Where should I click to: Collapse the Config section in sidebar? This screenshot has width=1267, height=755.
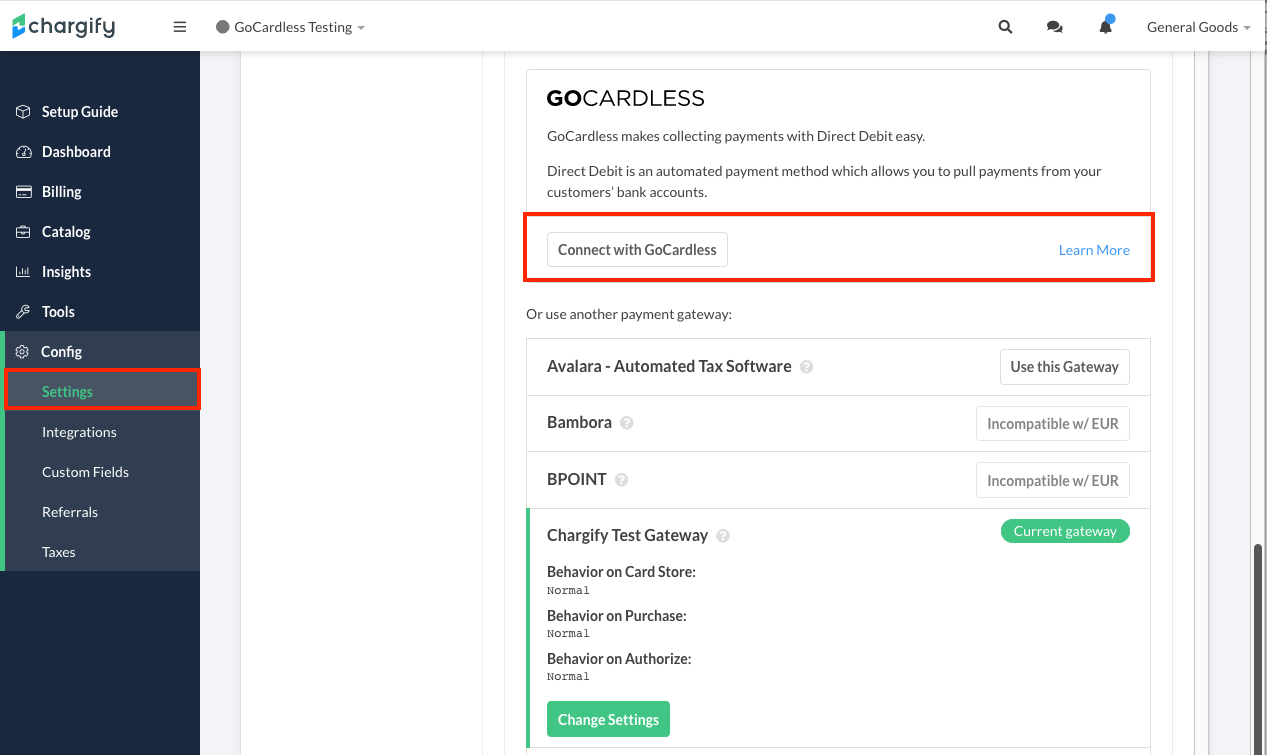coord(61,351)
